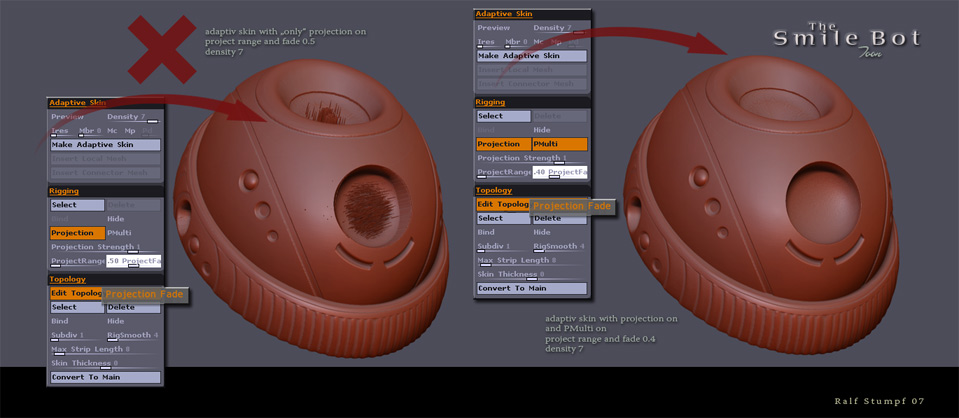Click the ProjectRange slider in left panel
The image size is (959, 418).
77,261
